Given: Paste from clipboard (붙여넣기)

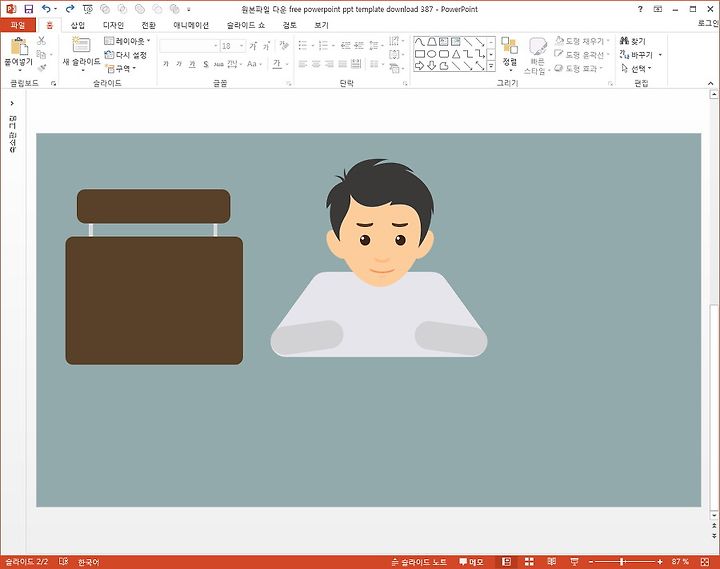Looking at the screenshot, I should tap(18, 53).
